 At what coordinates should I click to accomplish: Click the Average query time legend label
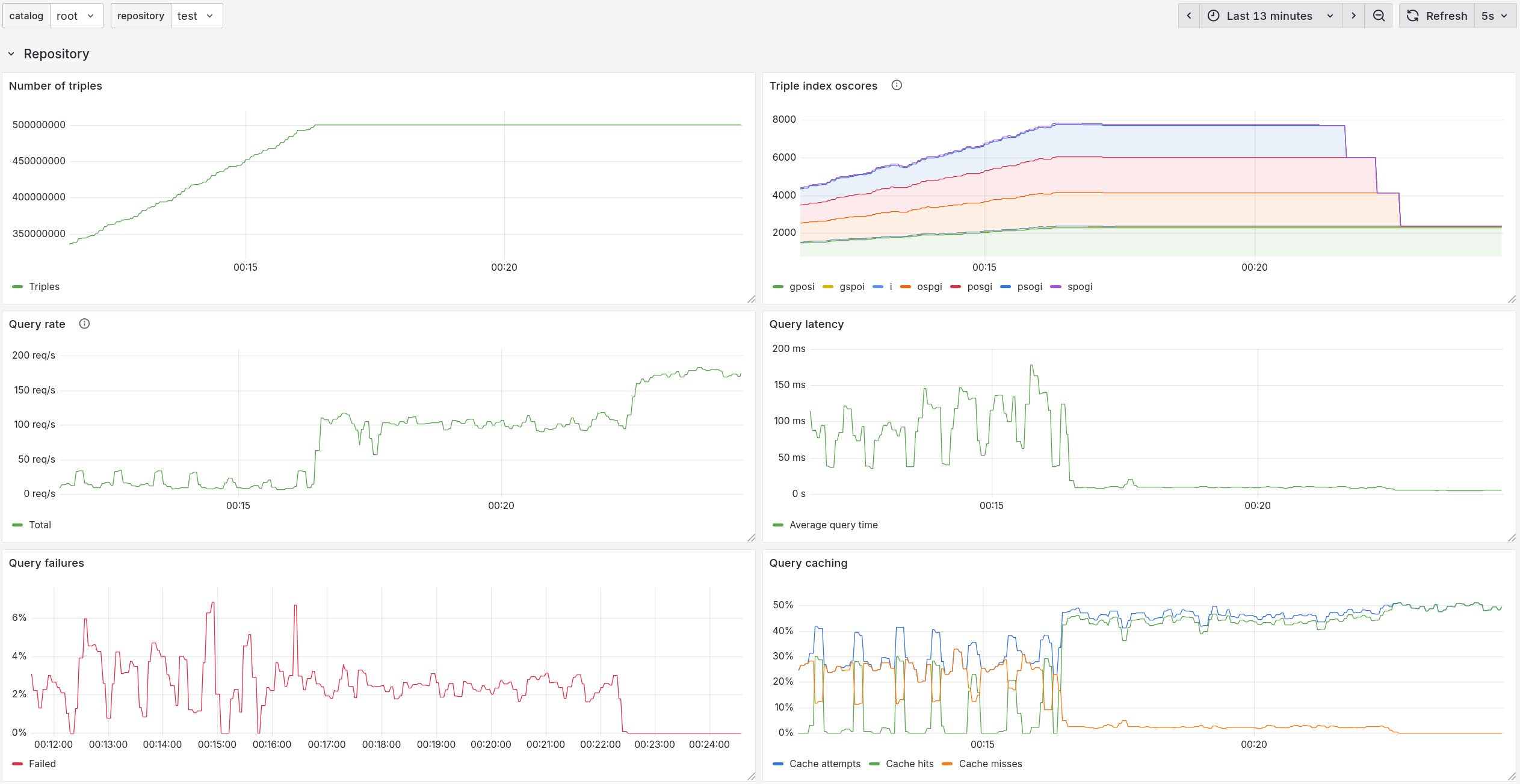pyautogui.click(x=834, y=525)
